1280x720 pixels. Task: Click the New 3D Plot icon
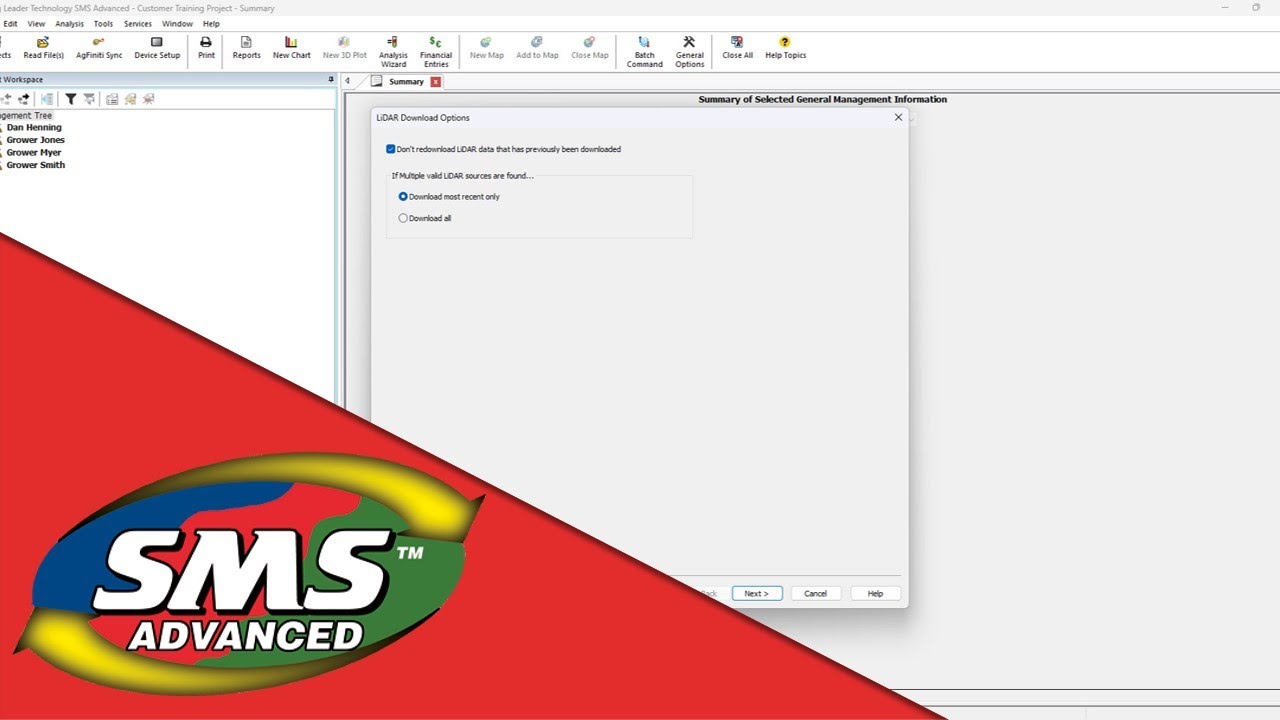344,47
